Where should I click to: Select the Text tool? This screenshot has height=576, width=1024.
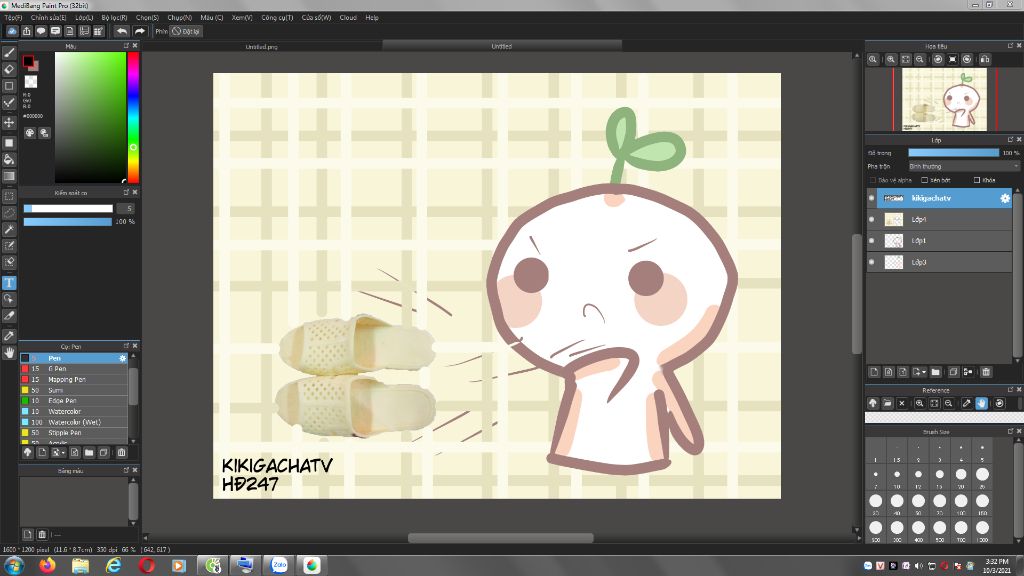(9, 283)
